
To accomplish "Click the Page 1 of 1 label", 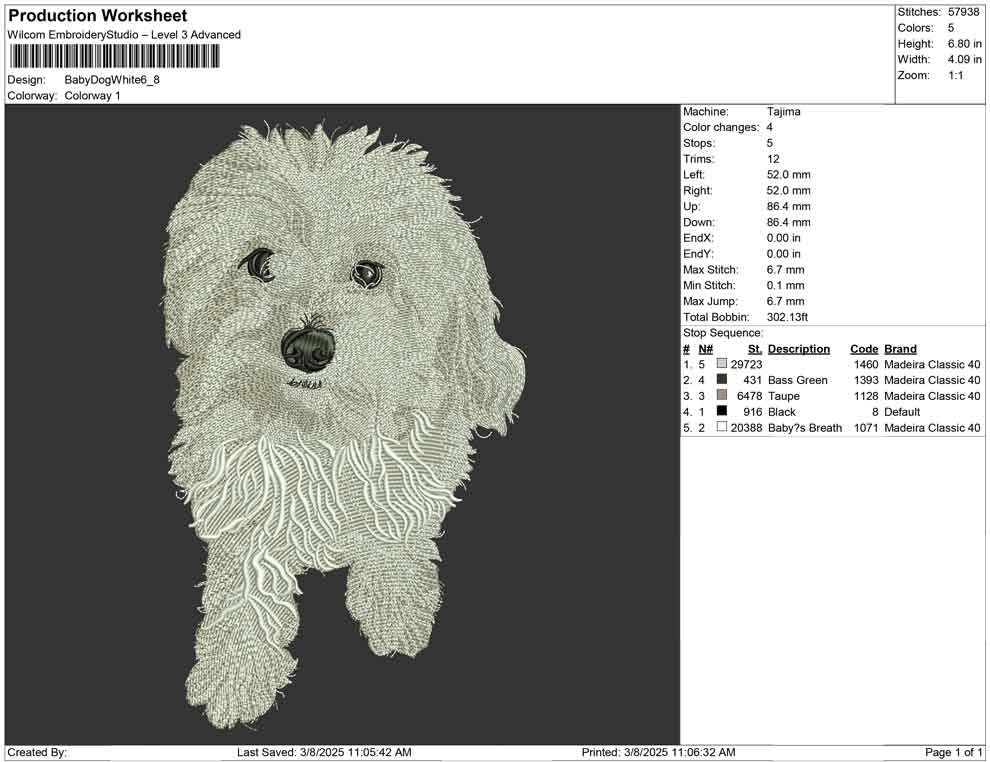I will 955,752.
